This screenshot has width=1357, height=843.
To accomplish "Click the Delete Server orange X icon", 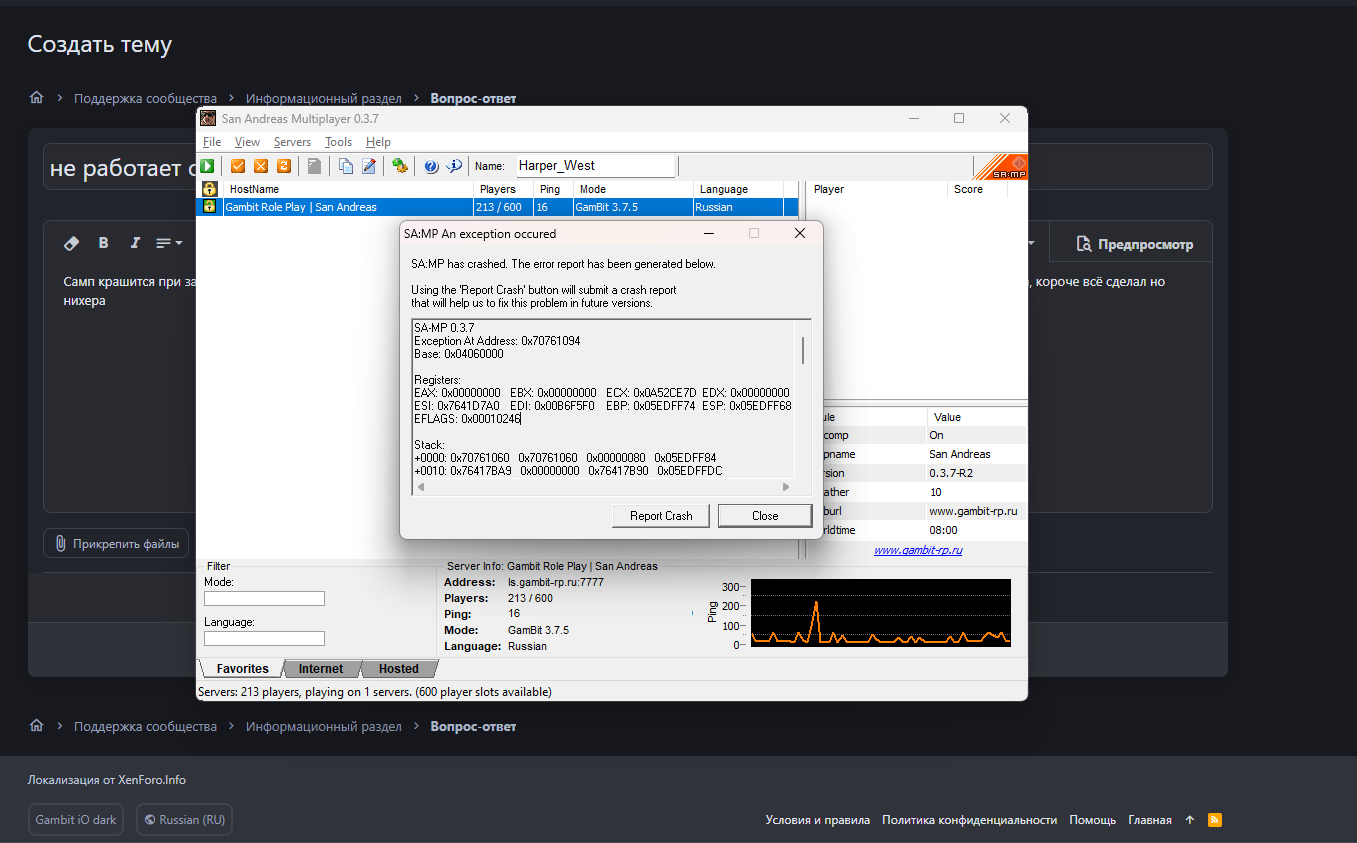I will (x=261, y=166).
